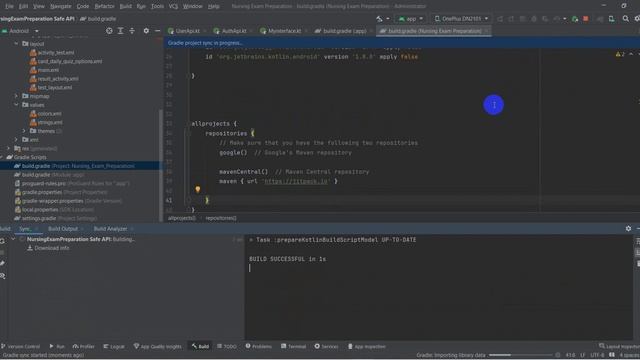The image size is (640, 360).
Task: Expand the mipmap folder
Action: [16, 96]
